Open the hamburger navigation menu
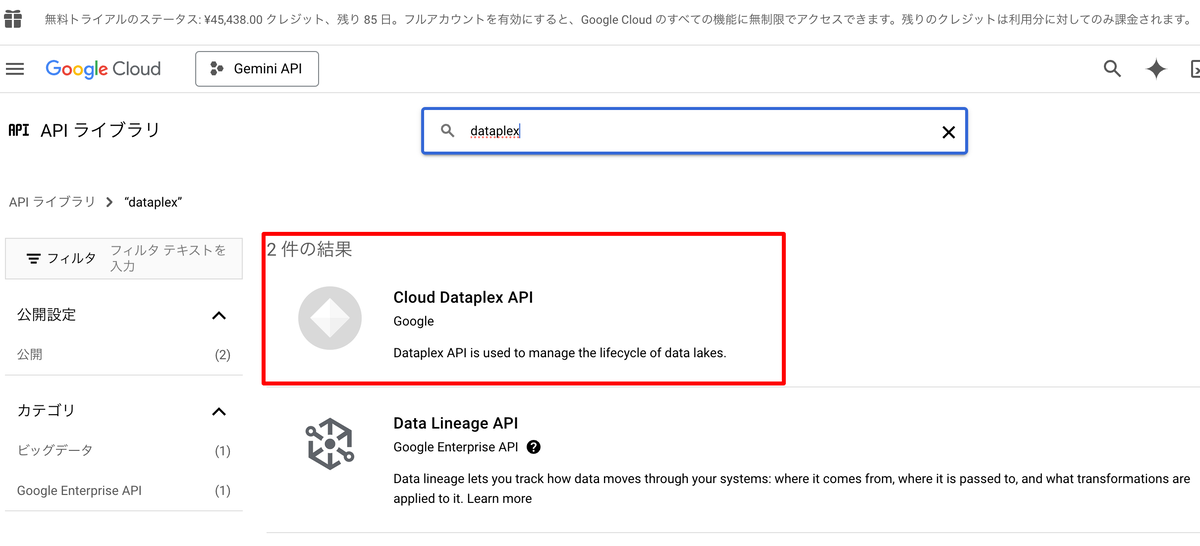The height and width of the screenshot is (546, 1200). coord(14,69)
